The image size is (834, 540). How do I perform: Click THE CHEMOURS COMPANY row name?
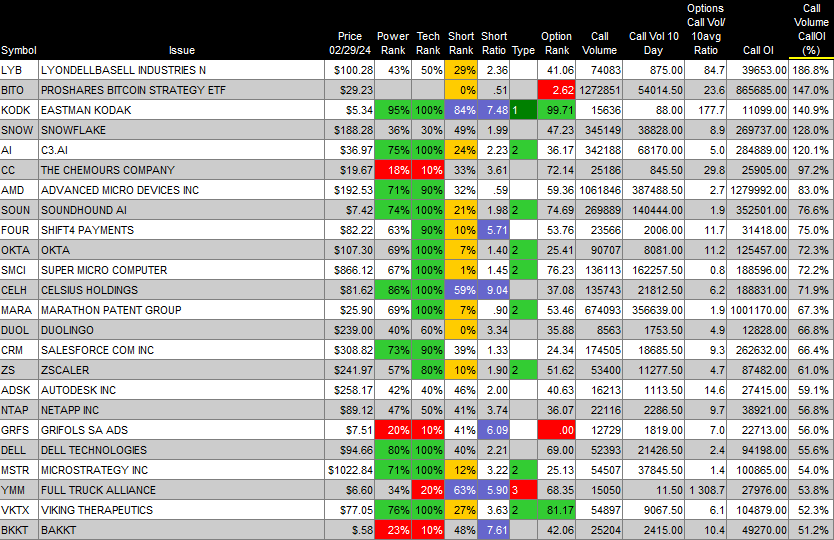(x=108, y=170)
